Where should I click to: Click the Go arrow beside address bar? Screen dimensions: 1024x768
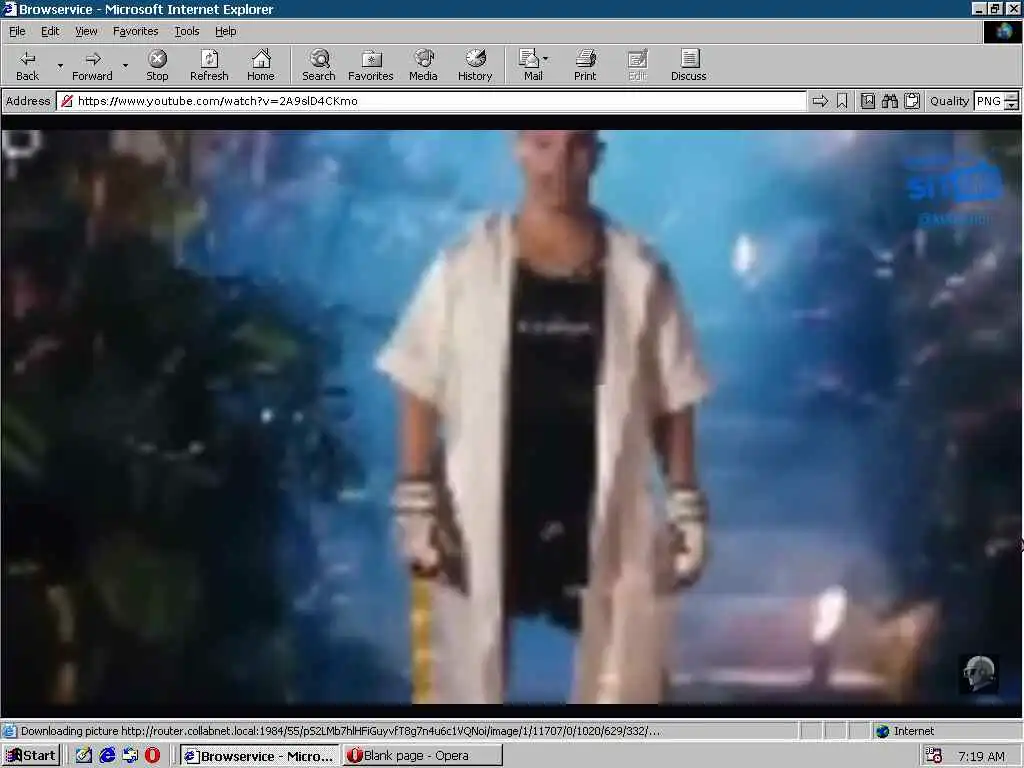point(820,101)
